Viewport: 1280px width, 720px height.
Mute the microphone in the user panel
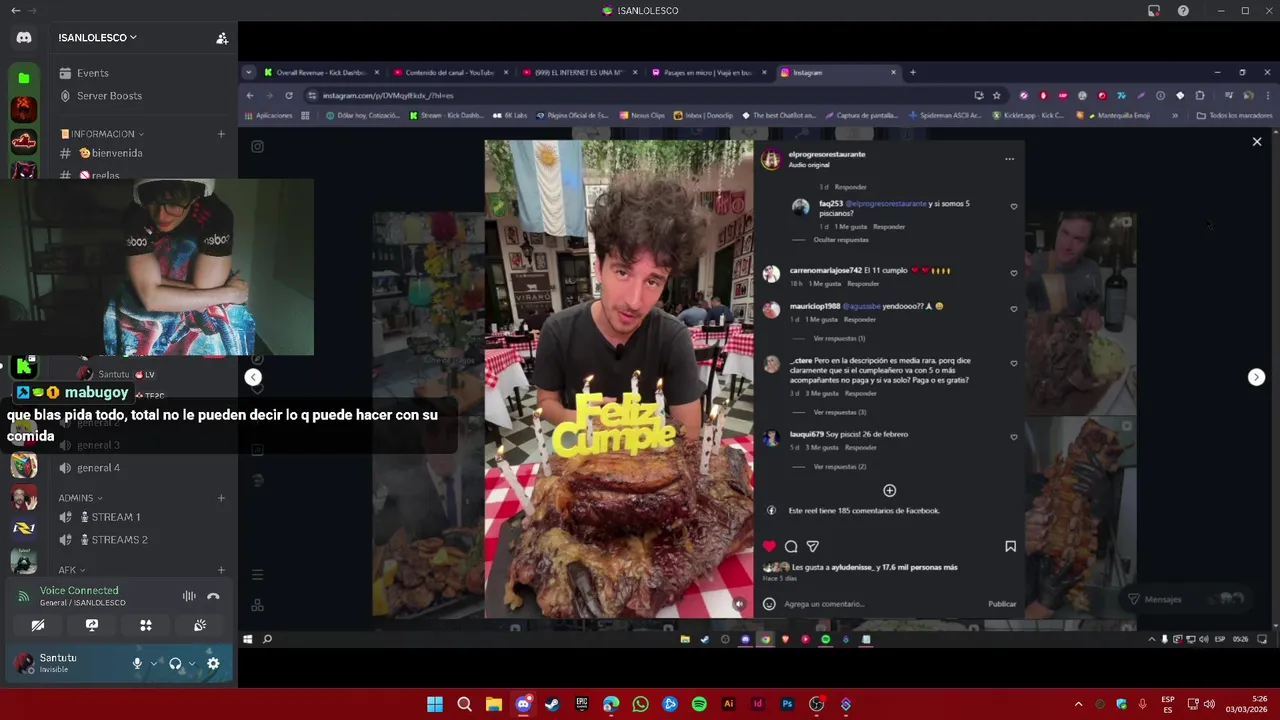pos(137,663)
